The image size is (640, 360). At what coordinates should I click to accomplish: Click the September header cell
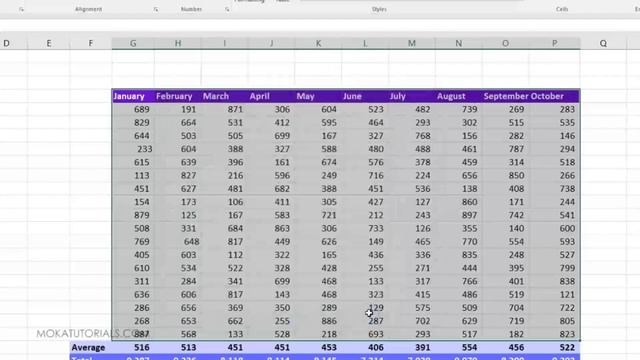pos(506,96)
